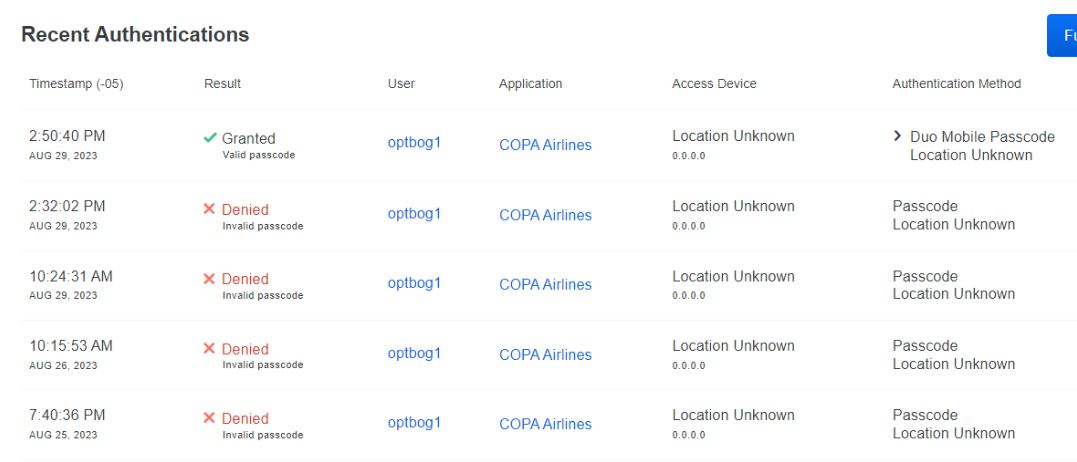Click the red X icon for 10:24:31 AM

(209, 278)
